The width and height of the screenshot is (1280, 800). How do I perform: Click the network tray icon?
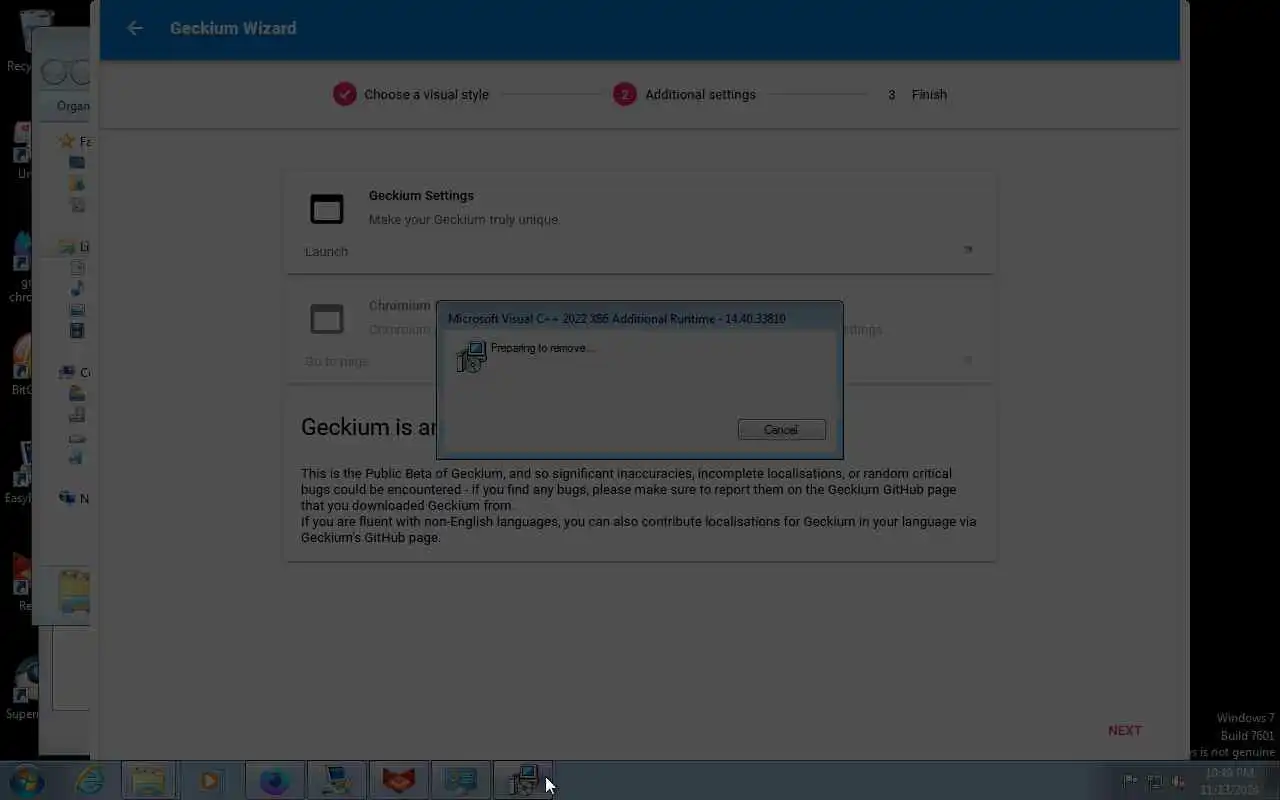click(1155, 781)
